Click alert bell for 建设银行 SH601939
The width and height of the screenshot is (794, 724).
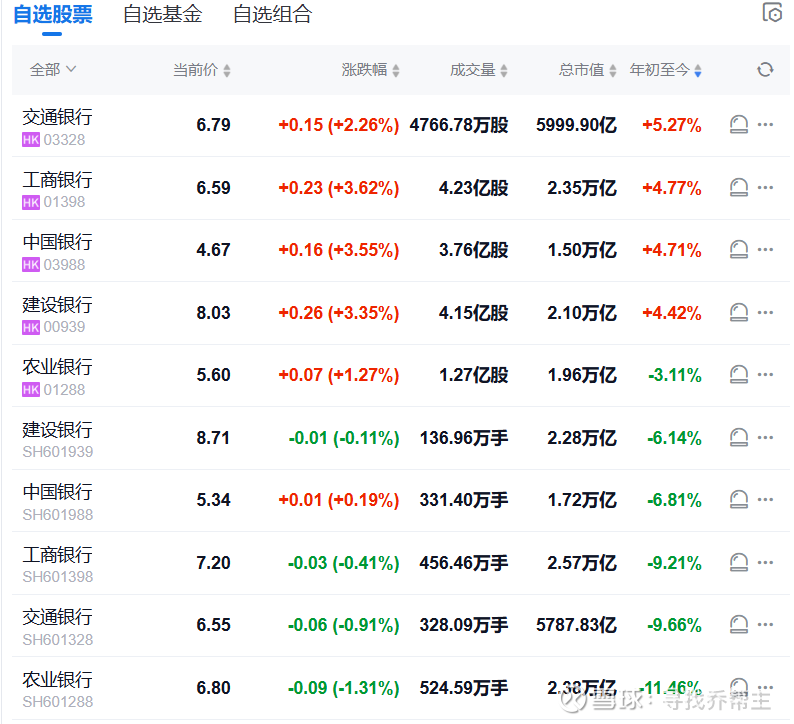click(x=739, y=437)
